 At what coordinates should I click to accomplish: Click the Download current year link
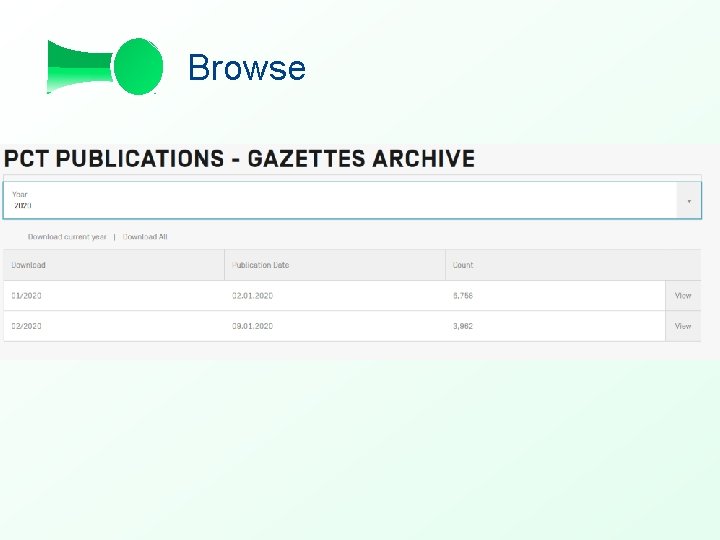67,237
